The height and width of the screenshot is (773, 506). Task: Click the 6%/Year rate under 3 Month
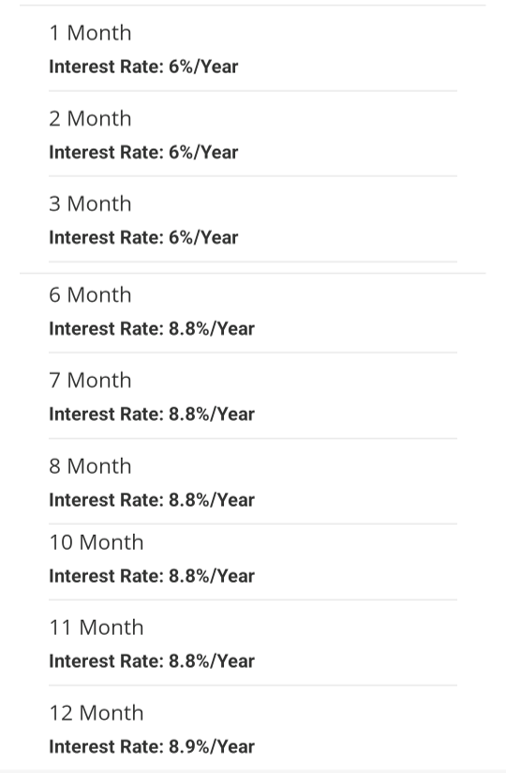[203, 238]
